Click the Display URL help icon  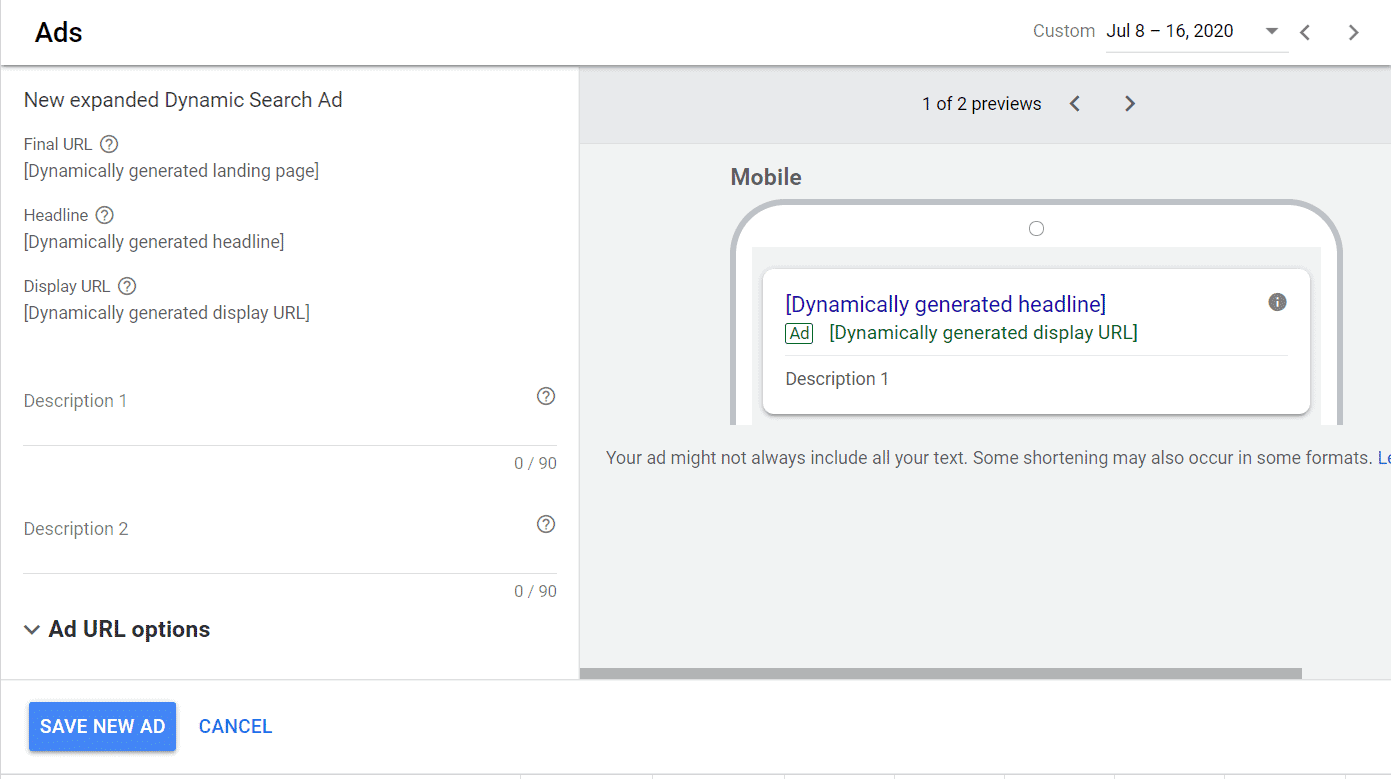point(127,286)
